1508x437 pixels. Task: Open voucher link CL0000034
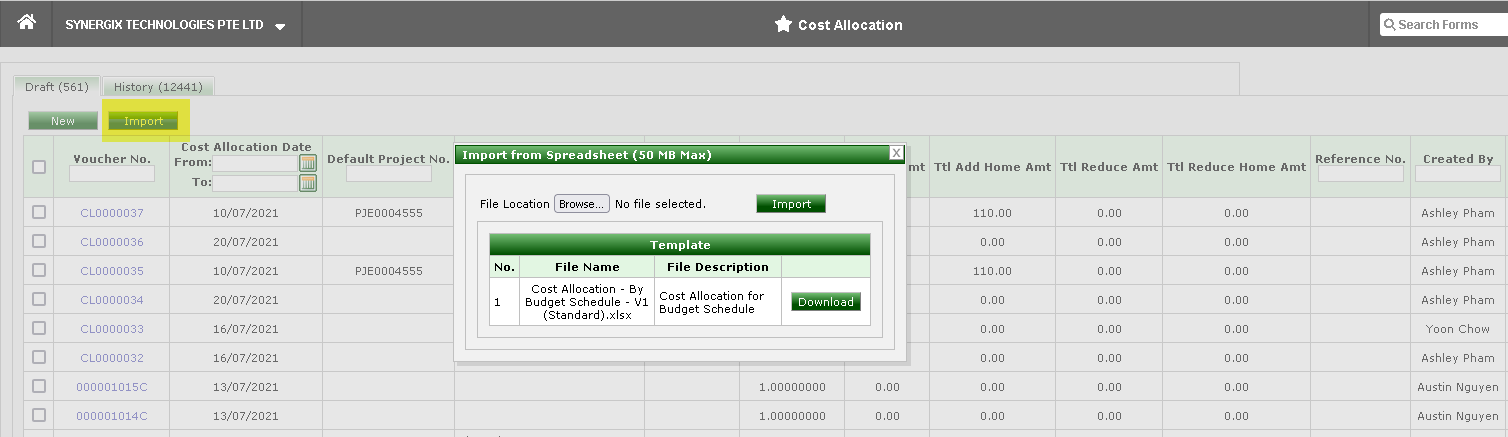click(x=112, y=300)
